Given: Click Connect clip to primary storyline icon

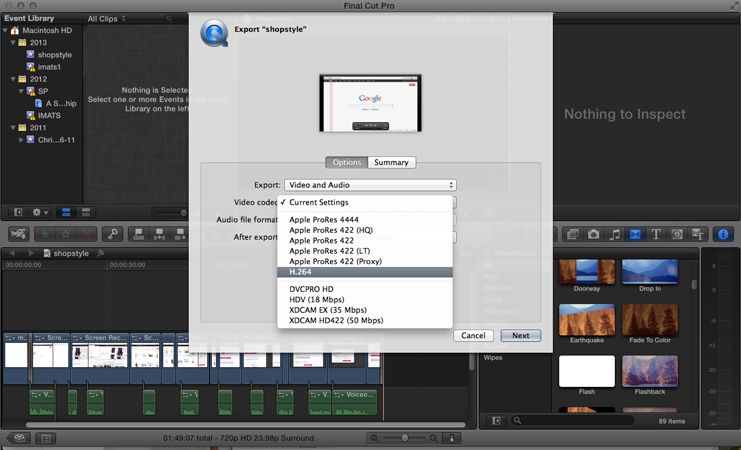Looking at the screenshot, I should [139, 234].
